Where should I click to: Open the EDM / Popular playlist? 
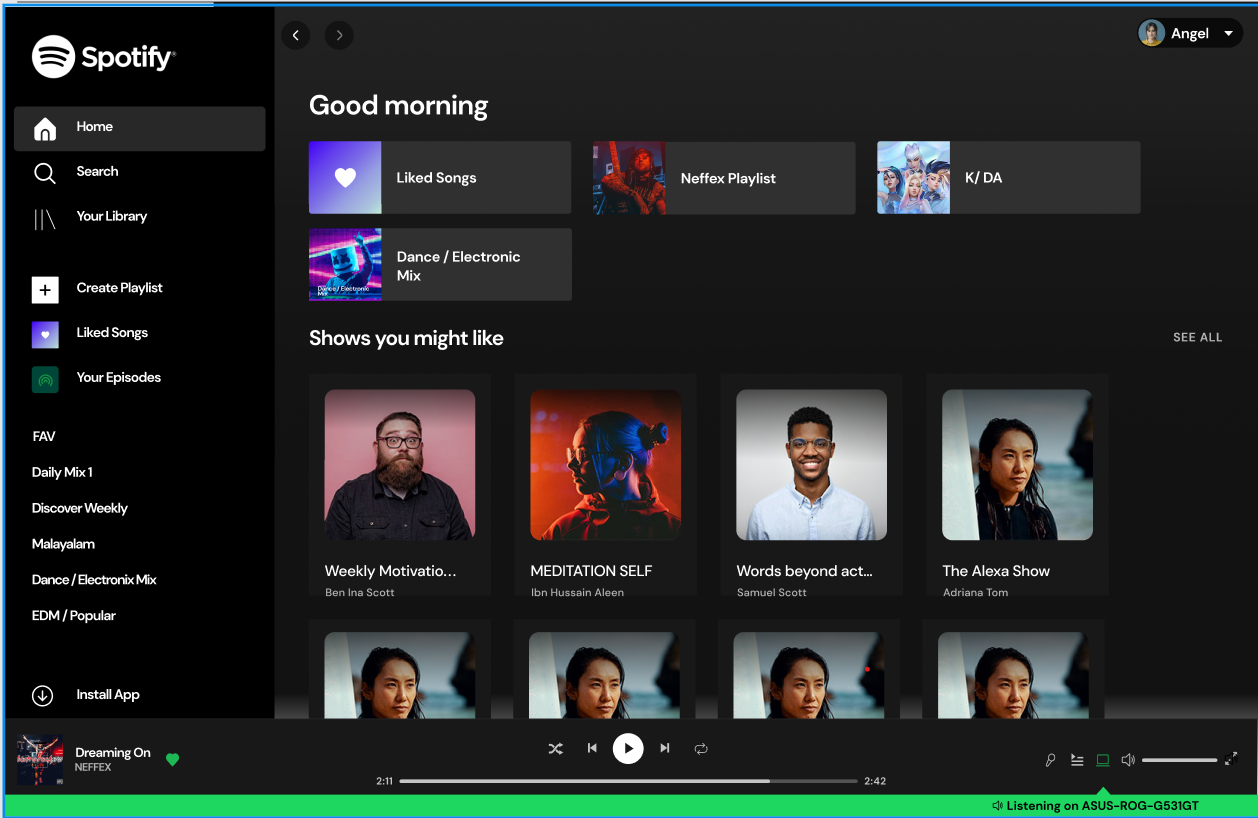(74, 616)
